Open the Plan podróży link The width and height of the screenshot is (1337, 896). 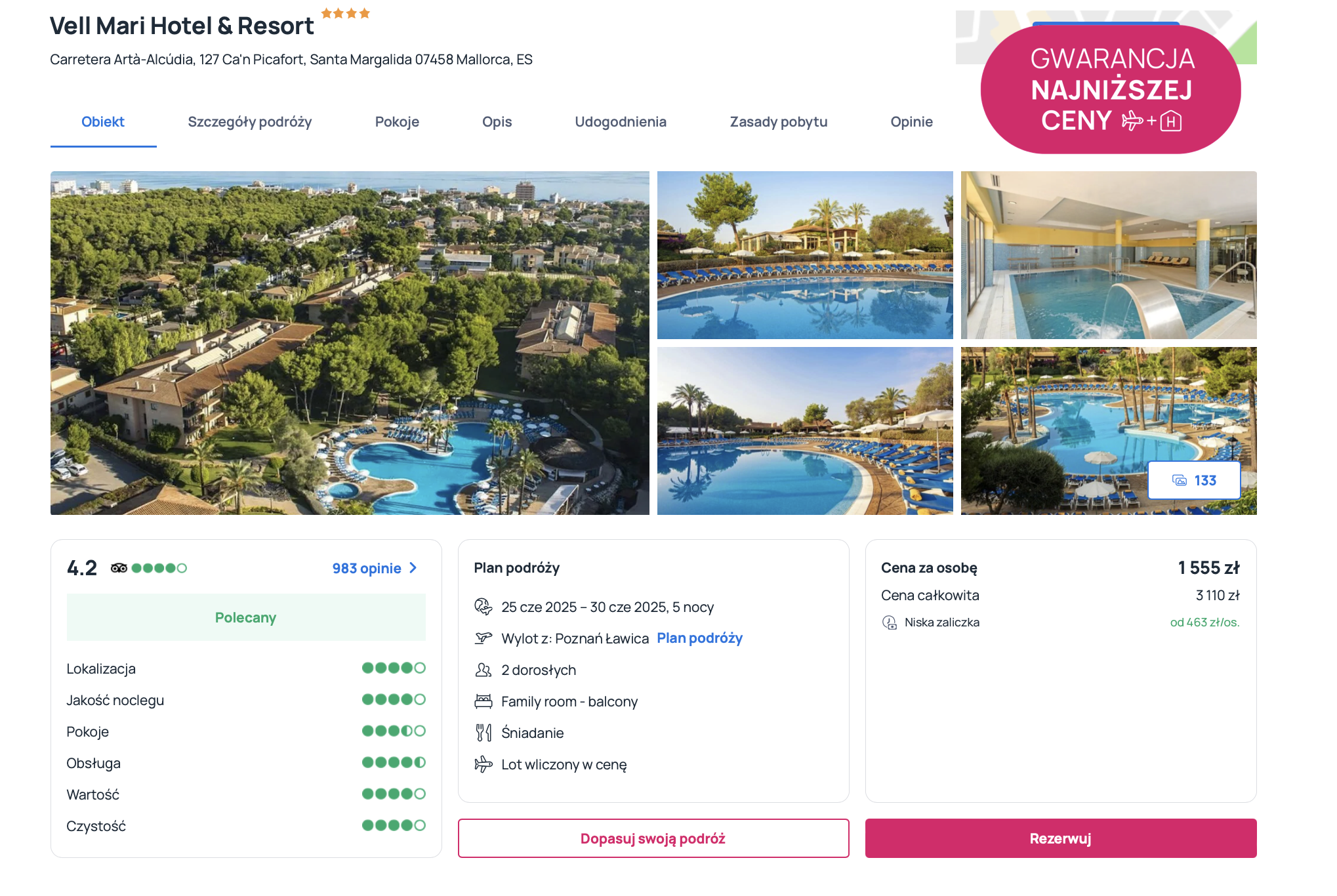coord(700,638)
